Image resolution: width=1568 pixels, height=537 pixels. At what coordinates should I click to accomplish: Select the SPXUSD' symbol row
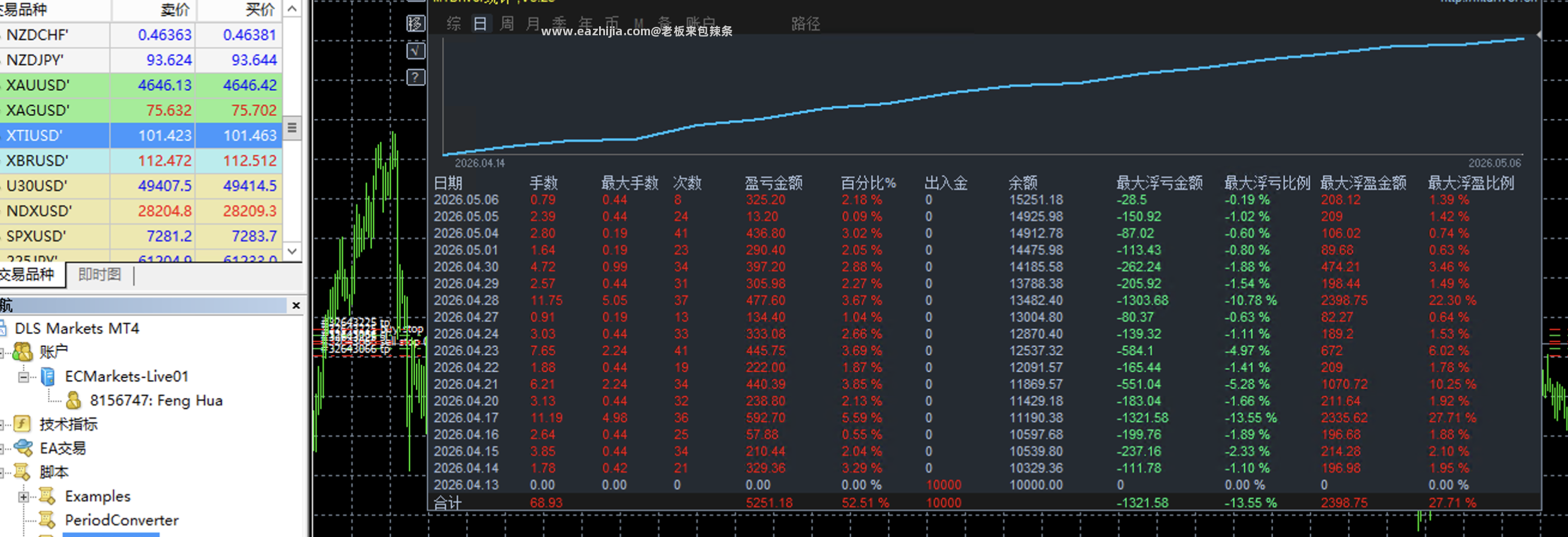141,236
